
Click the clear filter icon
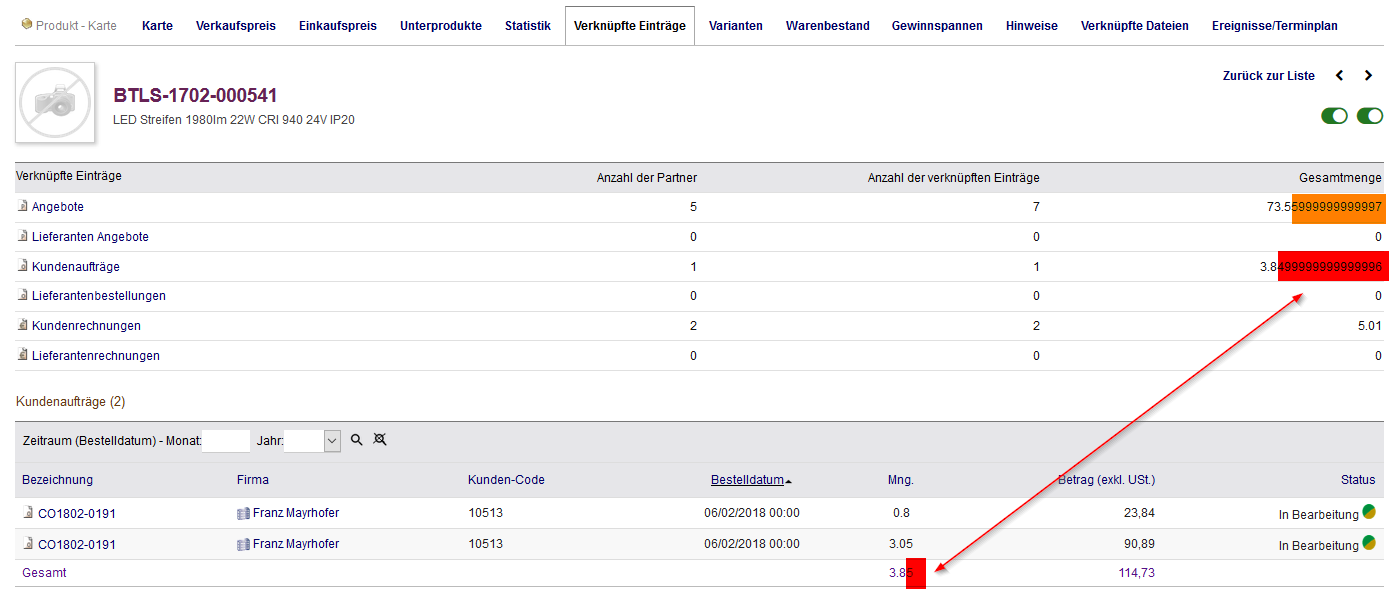point(380,440)
